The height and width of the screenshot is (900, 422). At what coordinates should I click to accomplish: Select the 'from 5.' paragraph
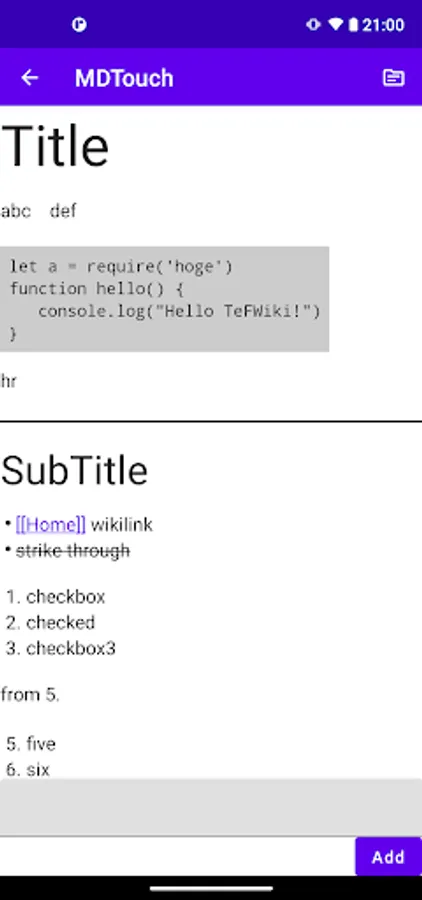coord(30,695)
